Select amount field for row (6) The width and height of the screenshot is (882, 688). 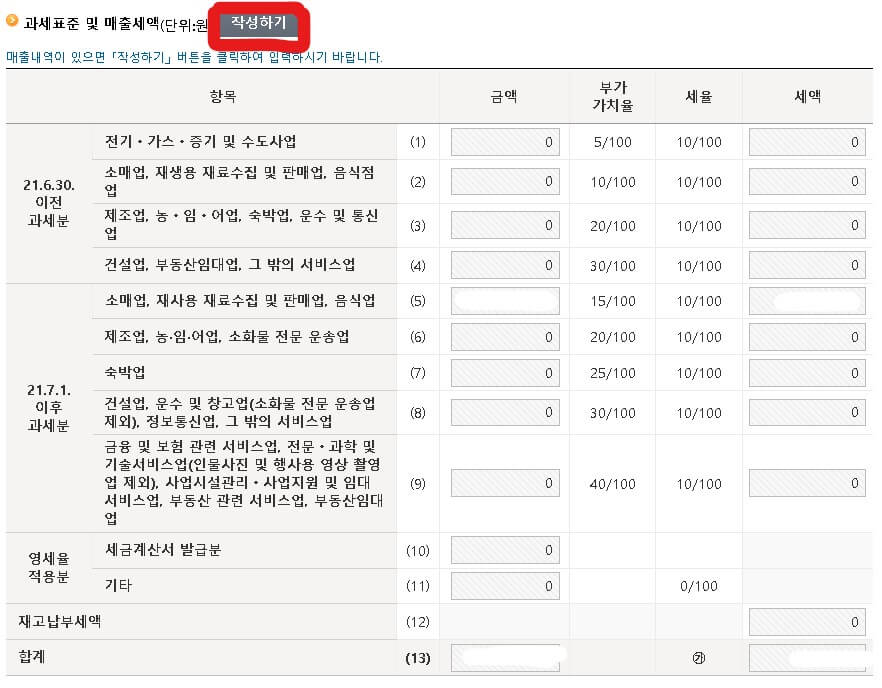505,337
